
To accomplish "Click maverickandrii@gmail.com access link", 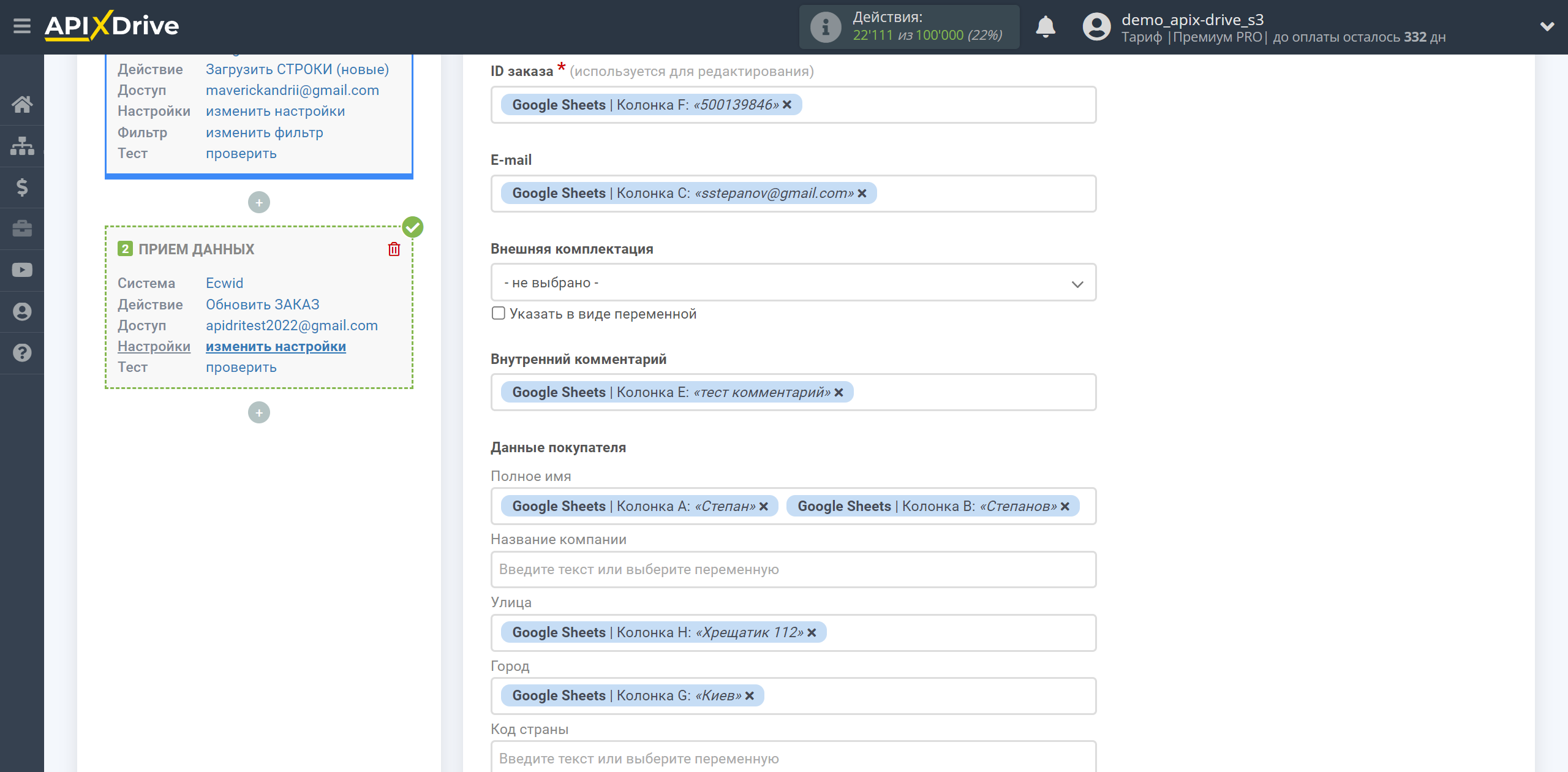I will (x=292, y=90).
